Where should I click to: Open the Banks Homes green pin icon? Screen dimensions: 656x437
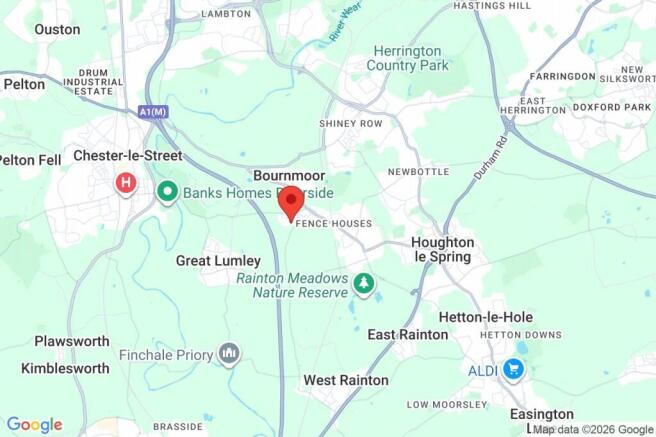(x=167, y=193)
